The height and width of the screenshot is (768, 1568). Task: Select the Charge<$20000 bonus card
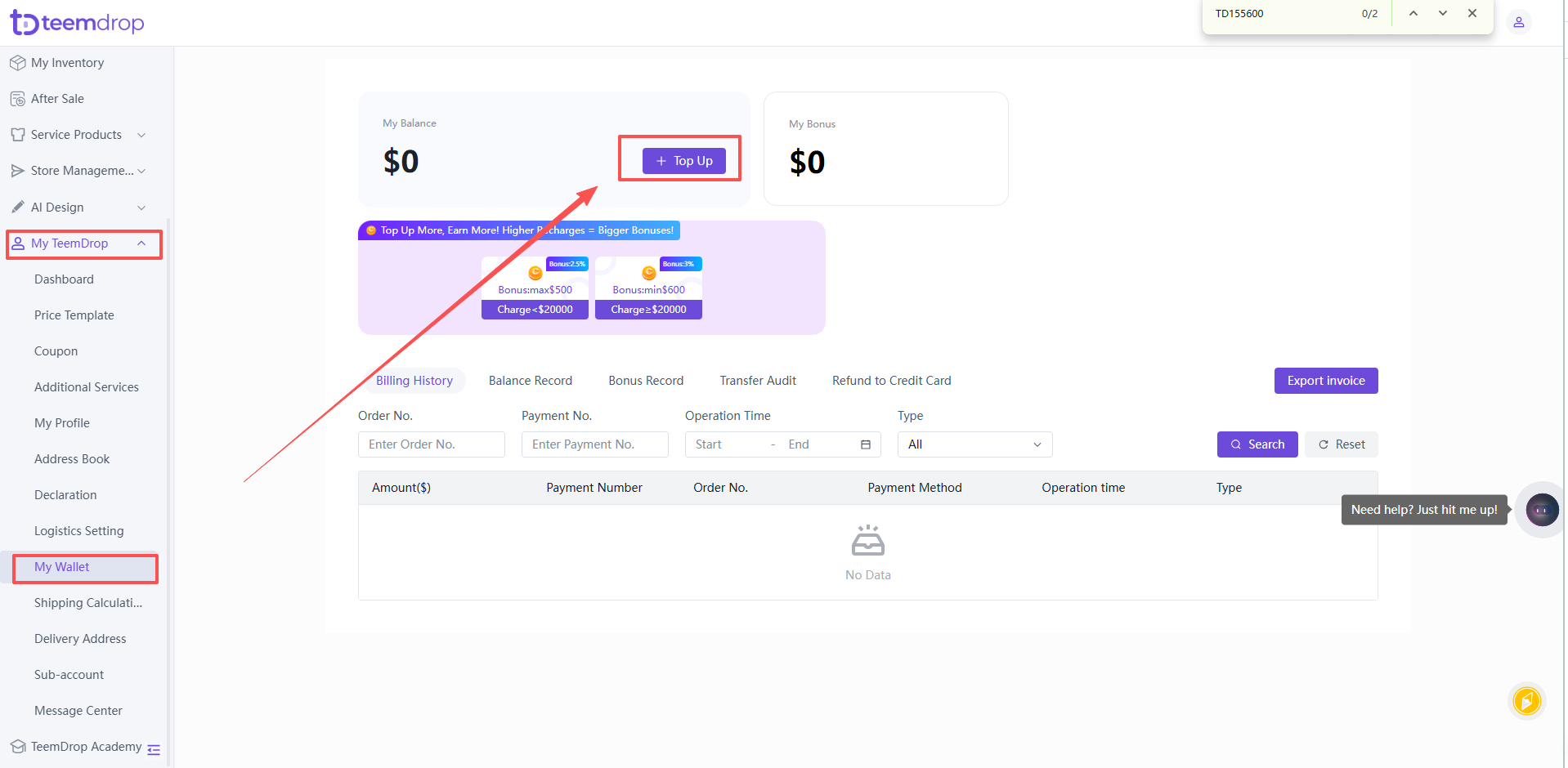[535, 288]
